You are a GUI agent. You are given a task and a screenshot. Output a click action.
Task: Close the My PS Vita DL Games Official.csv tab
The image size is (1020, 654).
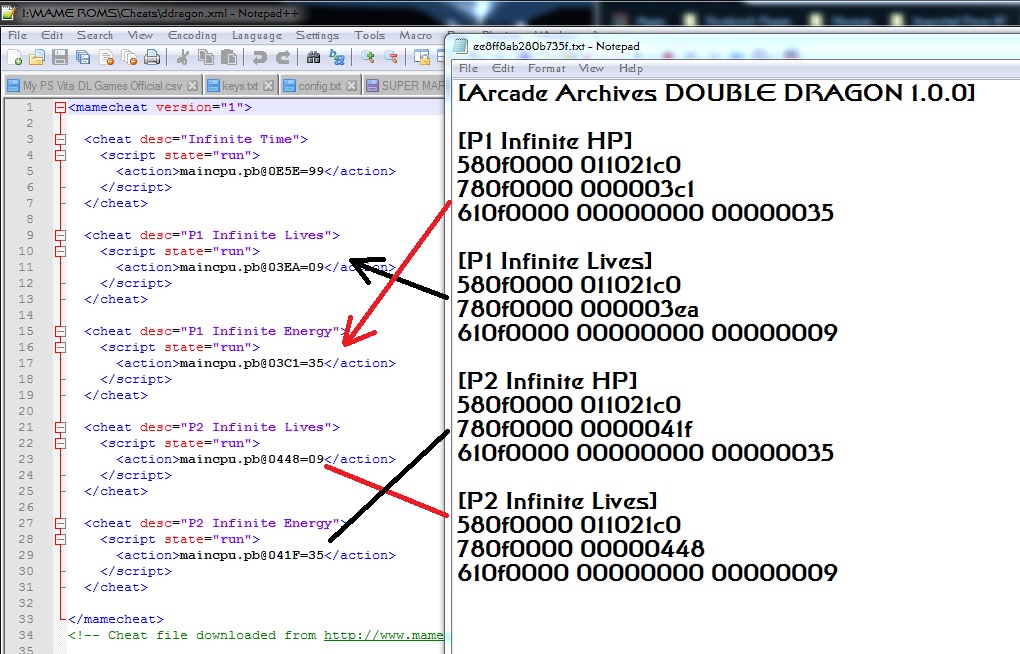193,85
